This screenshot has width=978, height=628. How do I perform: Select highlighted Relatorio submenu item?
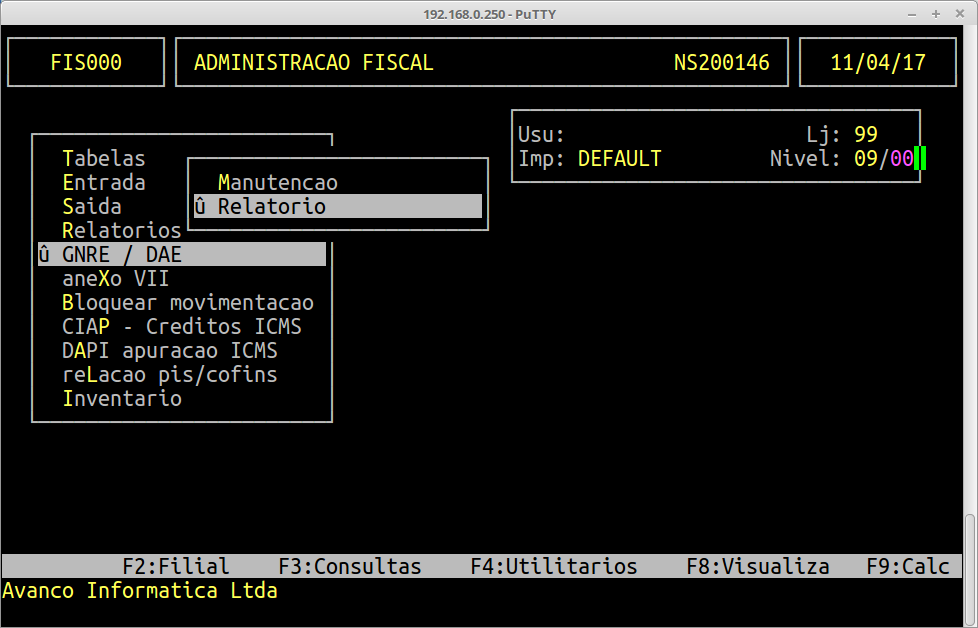point(337,207)
